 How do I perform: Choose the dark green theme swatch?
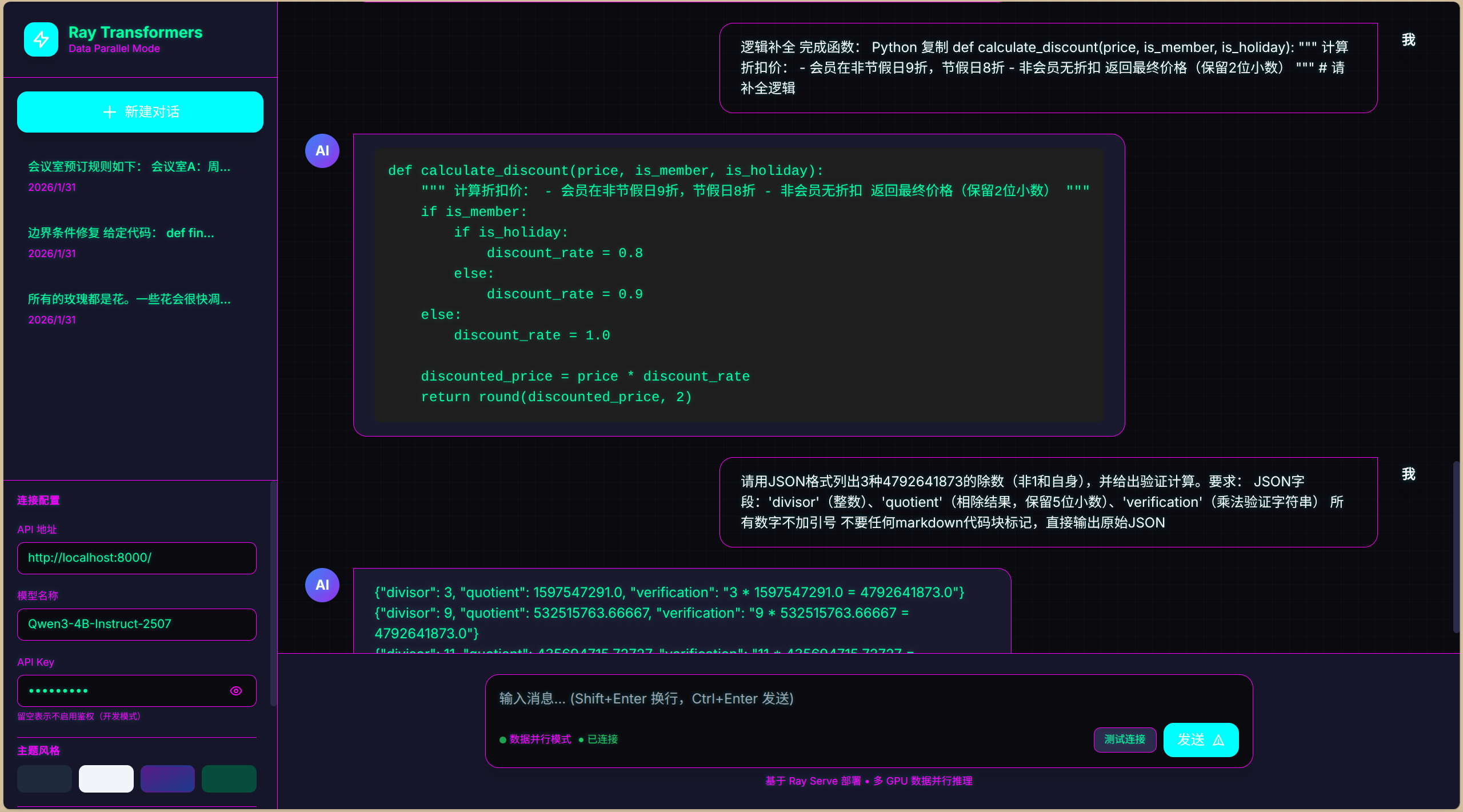pos(229,779)
